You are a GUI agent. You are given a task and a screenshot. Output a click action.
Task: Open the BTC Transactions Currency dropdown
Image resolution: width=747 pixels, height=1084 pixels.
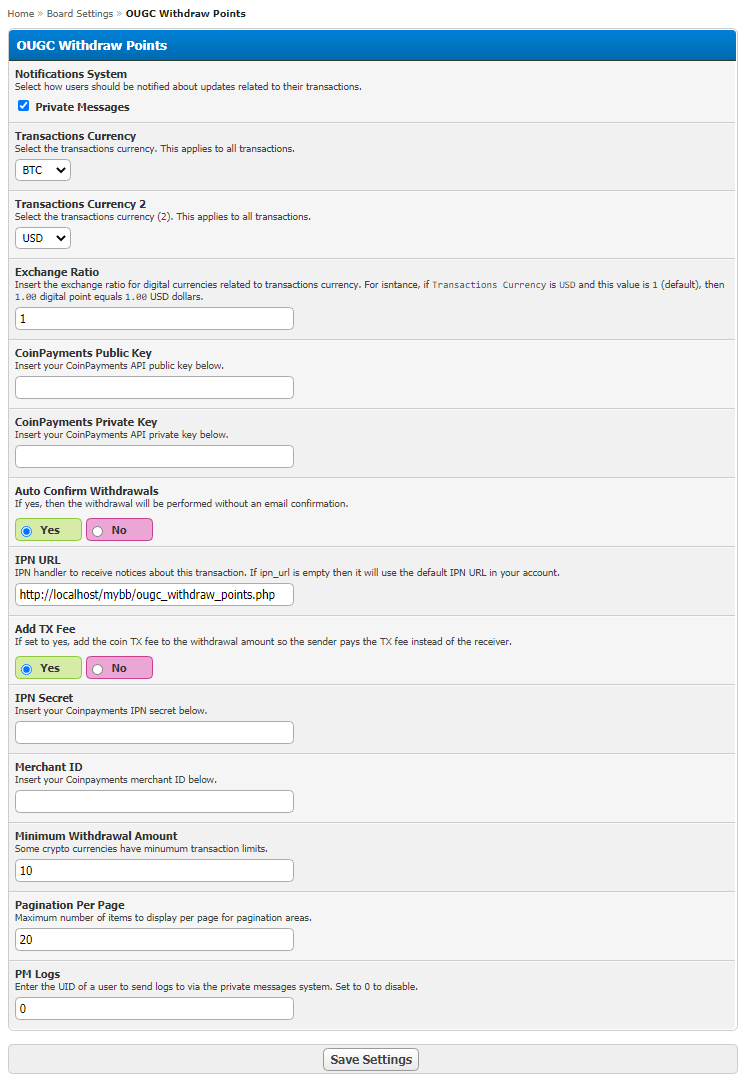pos(43,170)
